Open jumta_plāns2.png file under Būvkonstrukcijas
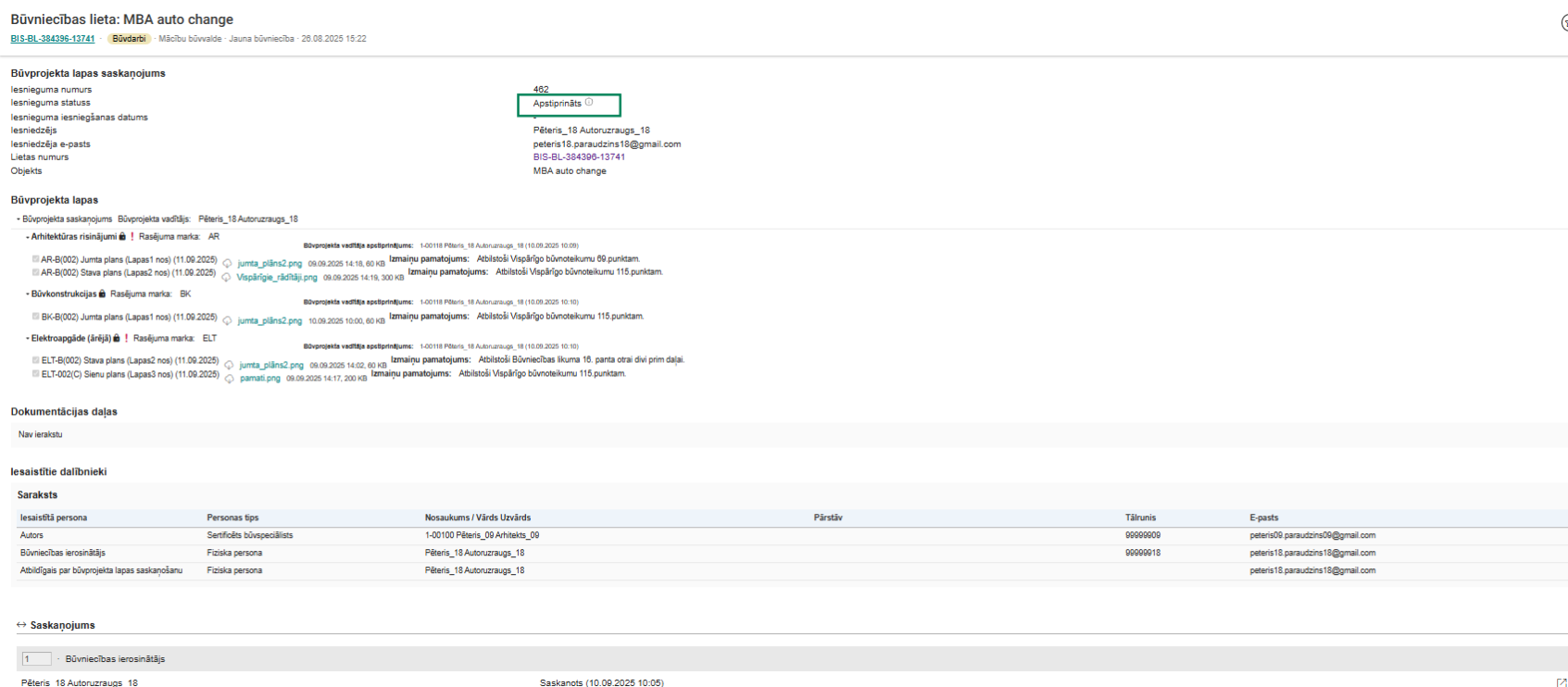Viewport: 1568px width, 687px height. coord(270,321)
